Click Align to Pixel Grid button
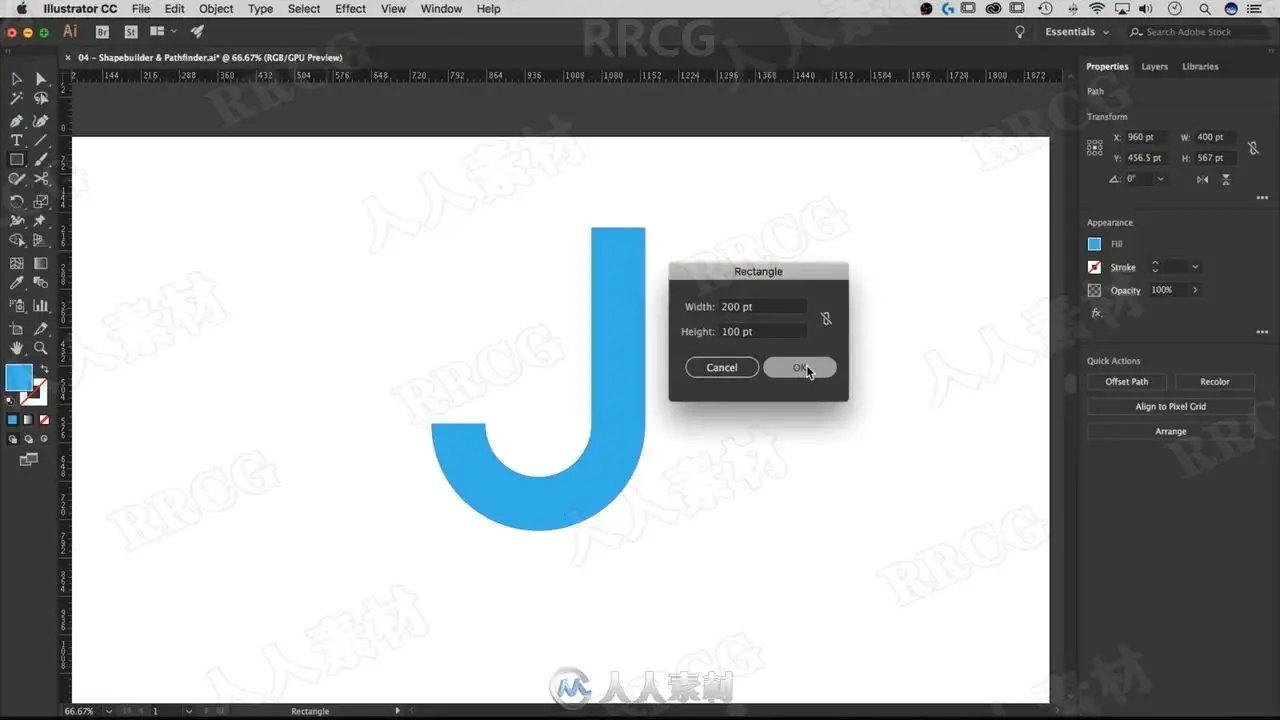The width and height of the screenshot is (1280, 720). click(1171, 407)
